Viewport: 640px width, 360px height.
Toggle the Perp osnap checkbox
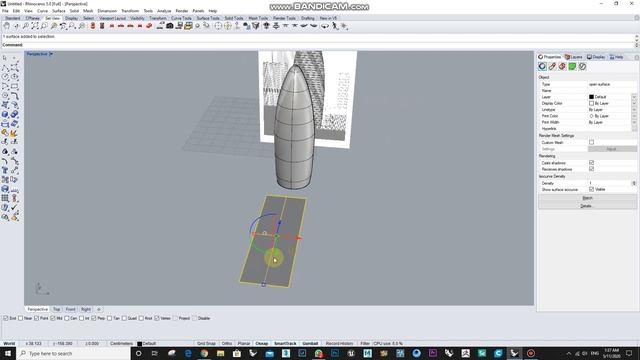[x=93, y=318]
